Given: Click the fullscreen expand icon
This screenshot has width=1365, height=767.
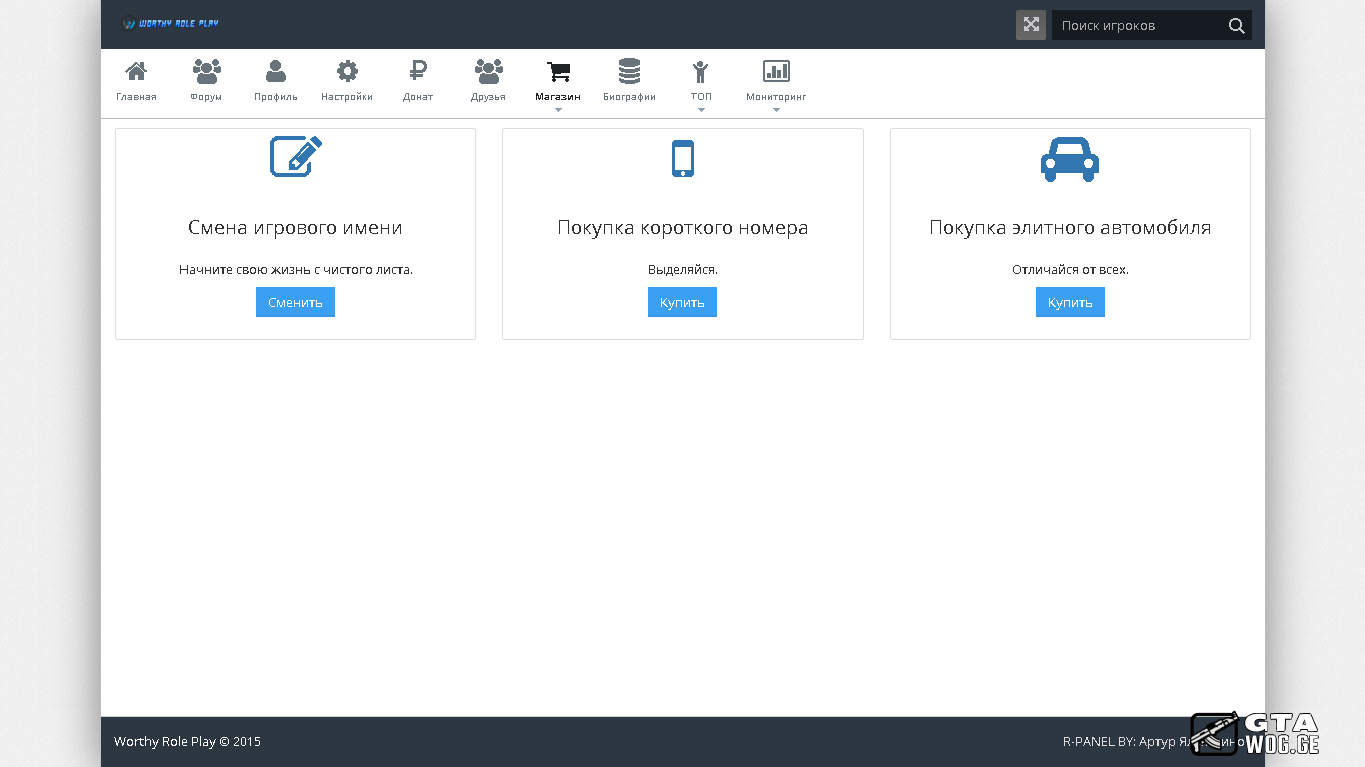Looking at the screenshot, I should (1030, 25).
